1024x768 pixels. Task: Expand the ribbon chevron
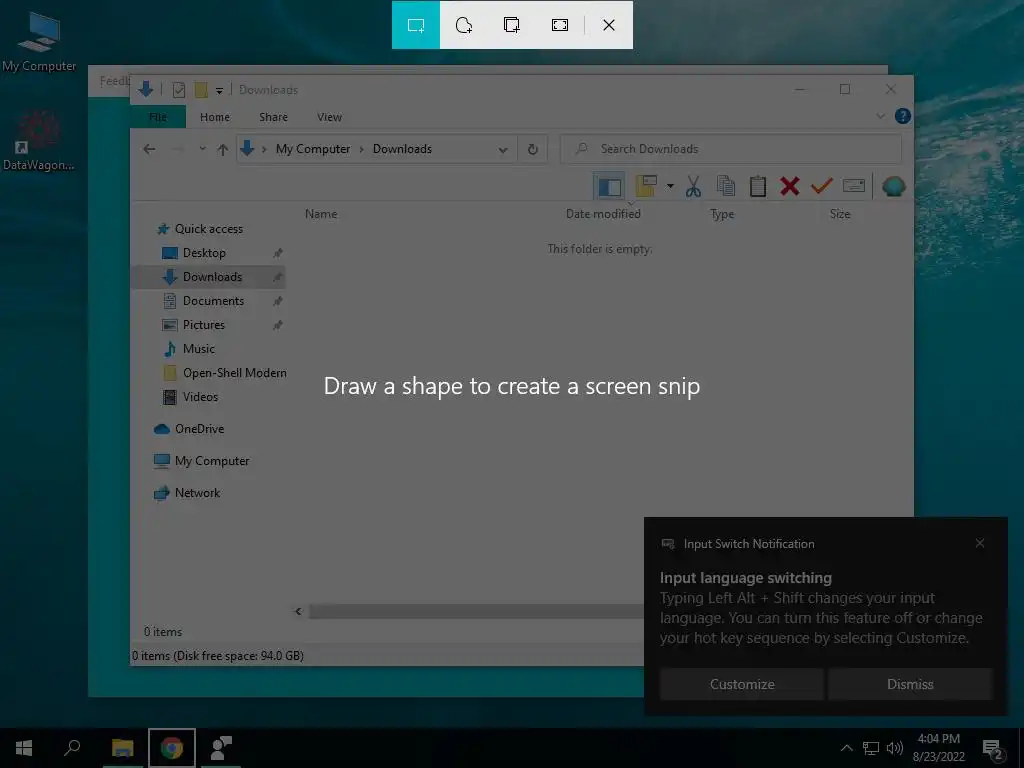tap(880, 116)
